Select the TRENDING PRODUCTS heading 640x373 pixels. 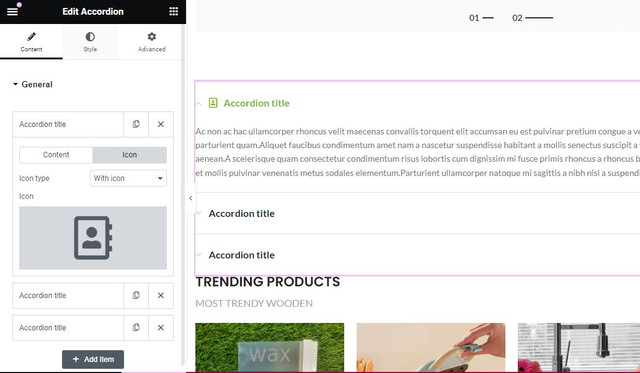click(267, 282)
